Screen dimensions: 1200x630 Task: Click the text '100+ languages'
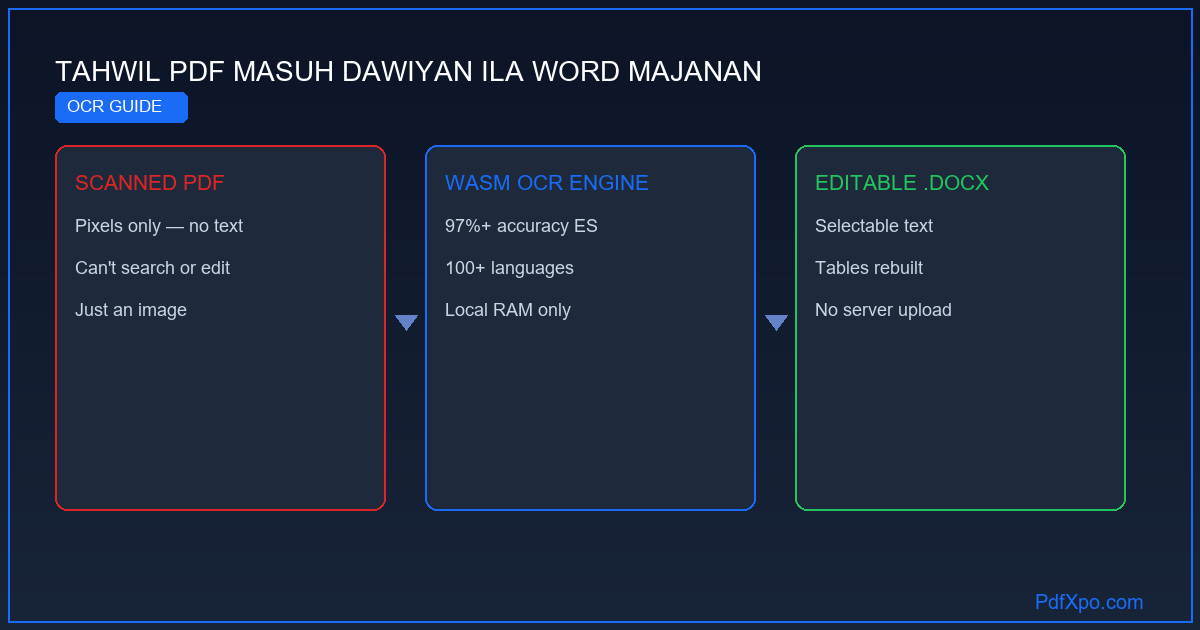pyautogui.click(x=510, y=268)
